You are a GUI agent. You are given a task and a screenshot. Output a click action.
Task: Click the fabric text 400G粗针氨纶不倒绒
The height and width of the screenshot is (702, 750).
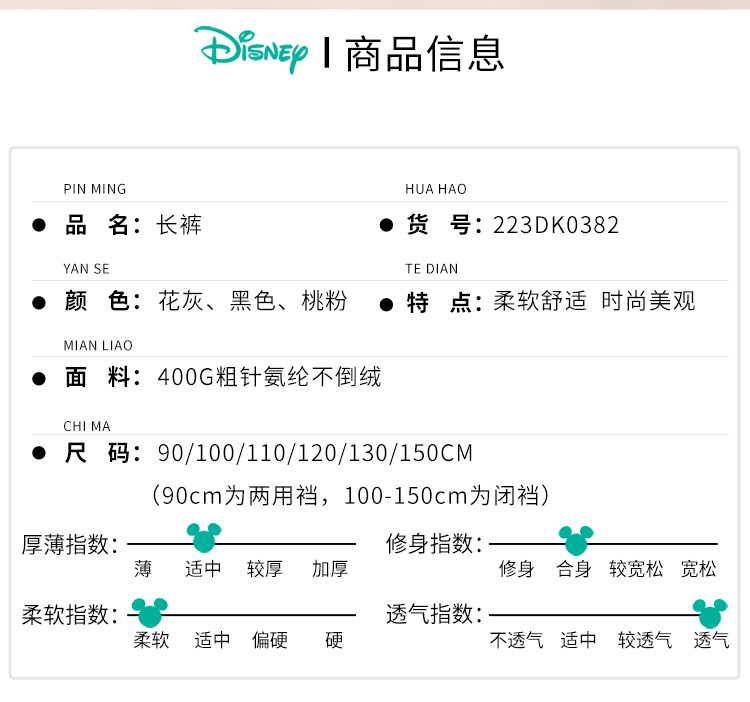coord(270,378)
